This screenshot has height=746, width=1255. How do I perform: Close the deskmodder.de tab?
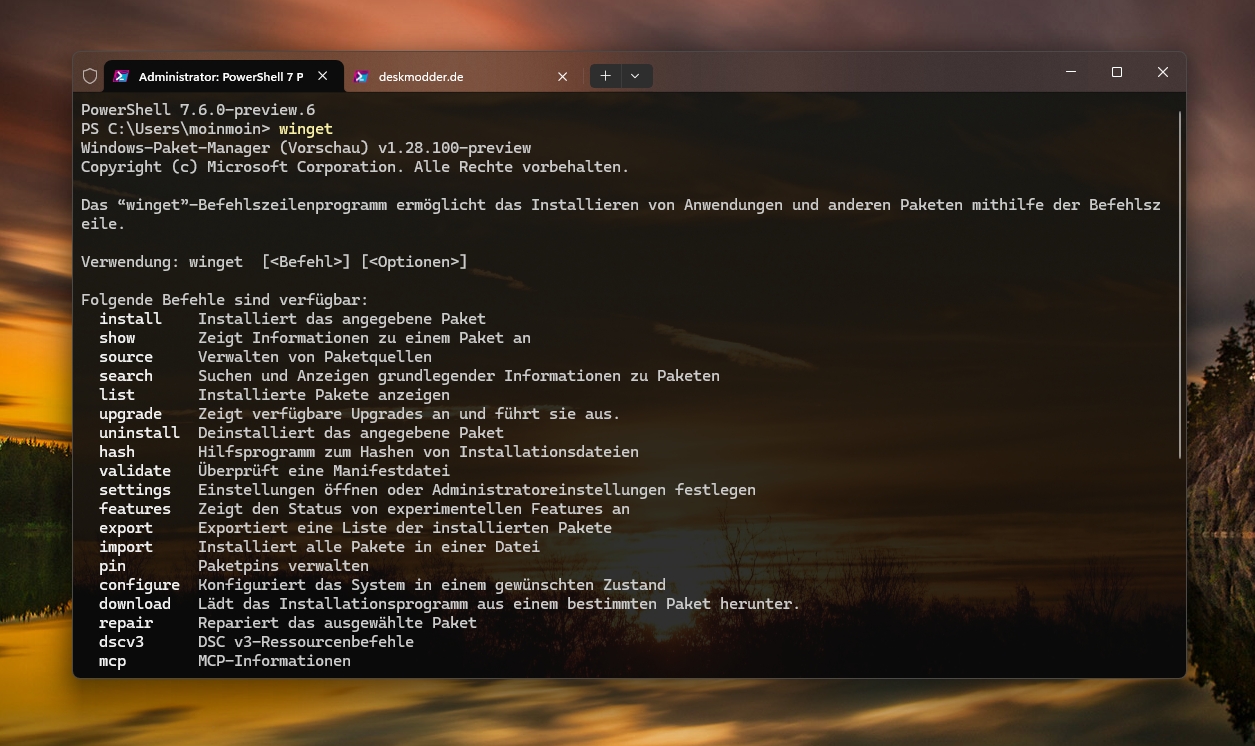[x=562, y=76]
